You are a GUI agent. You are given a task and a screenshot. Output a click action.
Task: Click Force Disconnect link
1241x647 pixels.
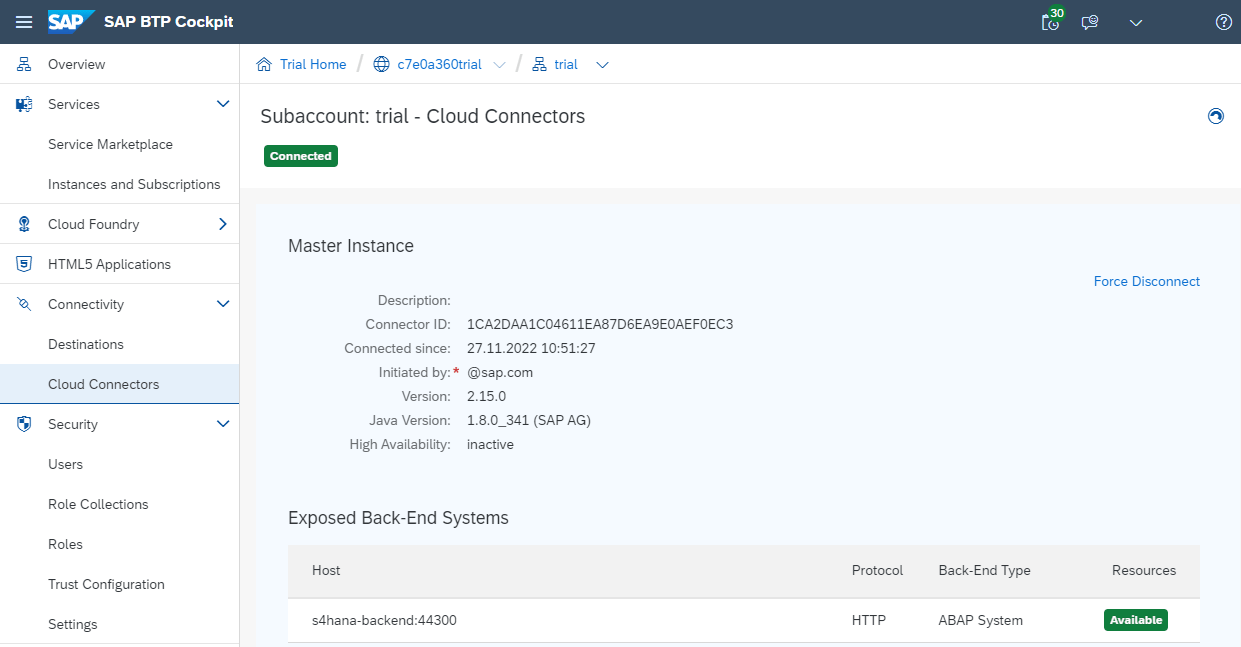point(1147,281)
